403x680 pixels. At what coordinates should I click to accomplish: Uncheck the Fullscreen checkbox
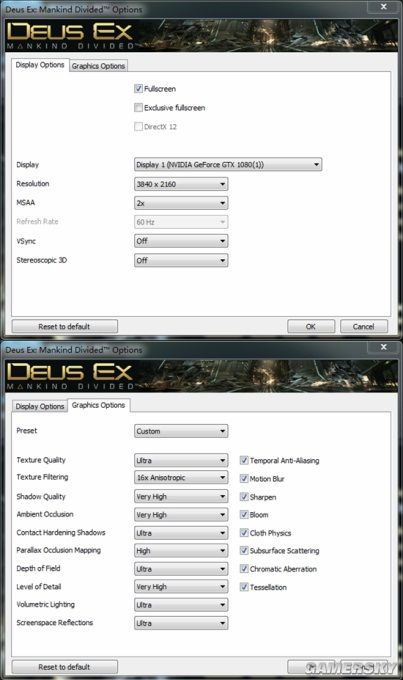(x=138, y=88)
